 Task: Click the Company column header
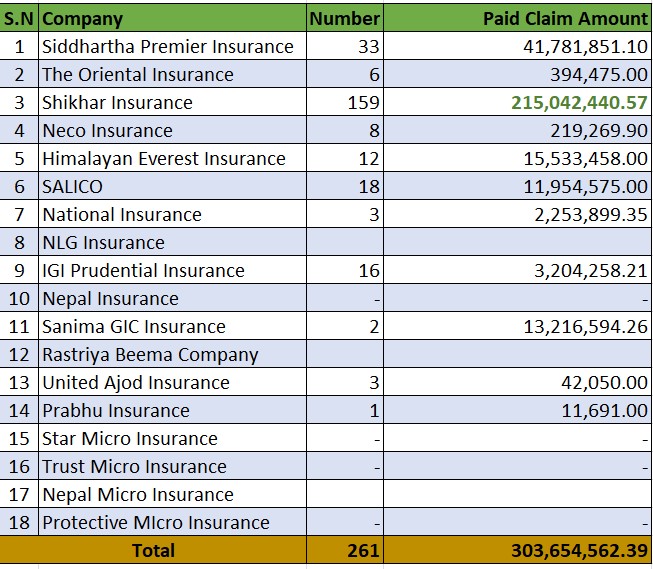tap(83, 19)
